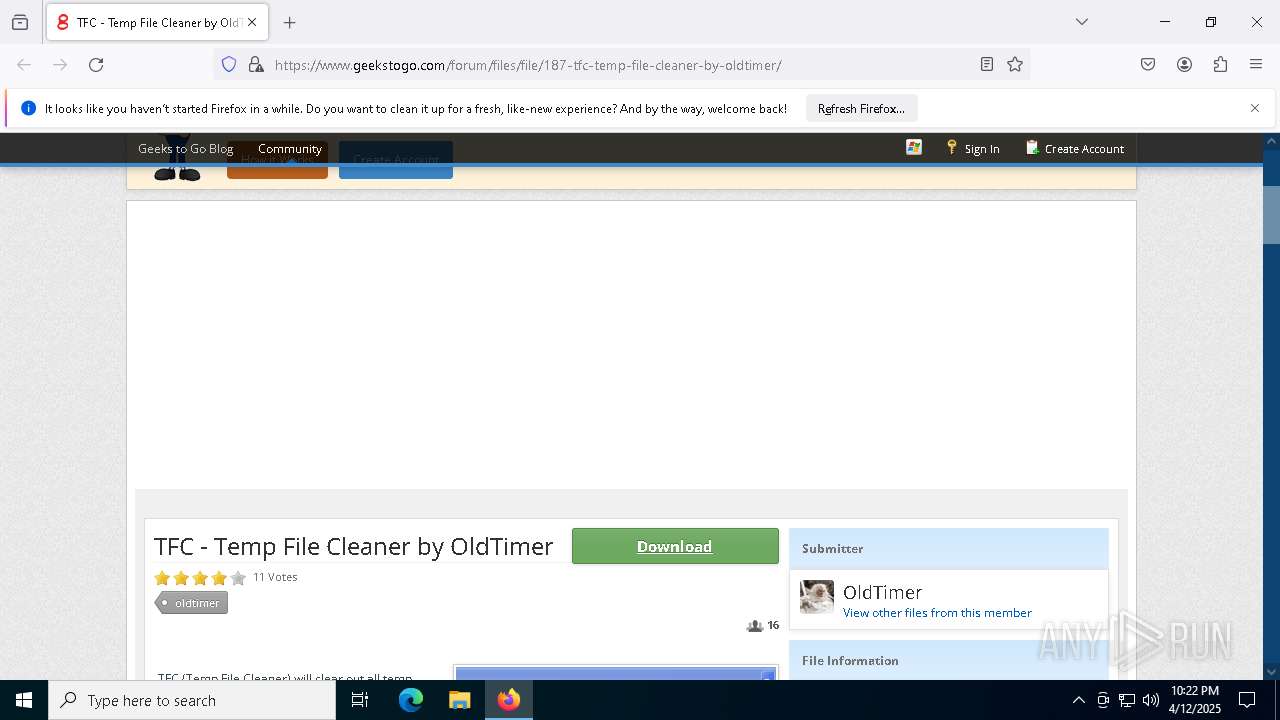Close the TFC Temp File Cleaner tab
The image size is (1280, 720).
pyautogui.click(x=252, y=22)
